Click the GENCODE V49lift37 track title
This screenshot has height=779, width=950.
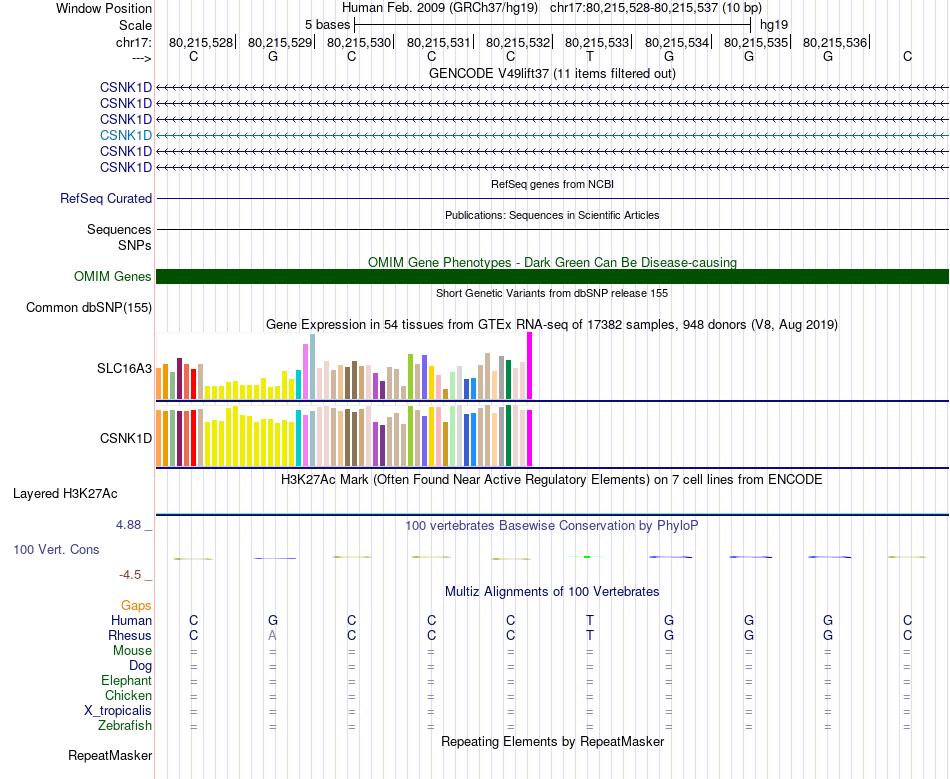(x=552, y=73)
